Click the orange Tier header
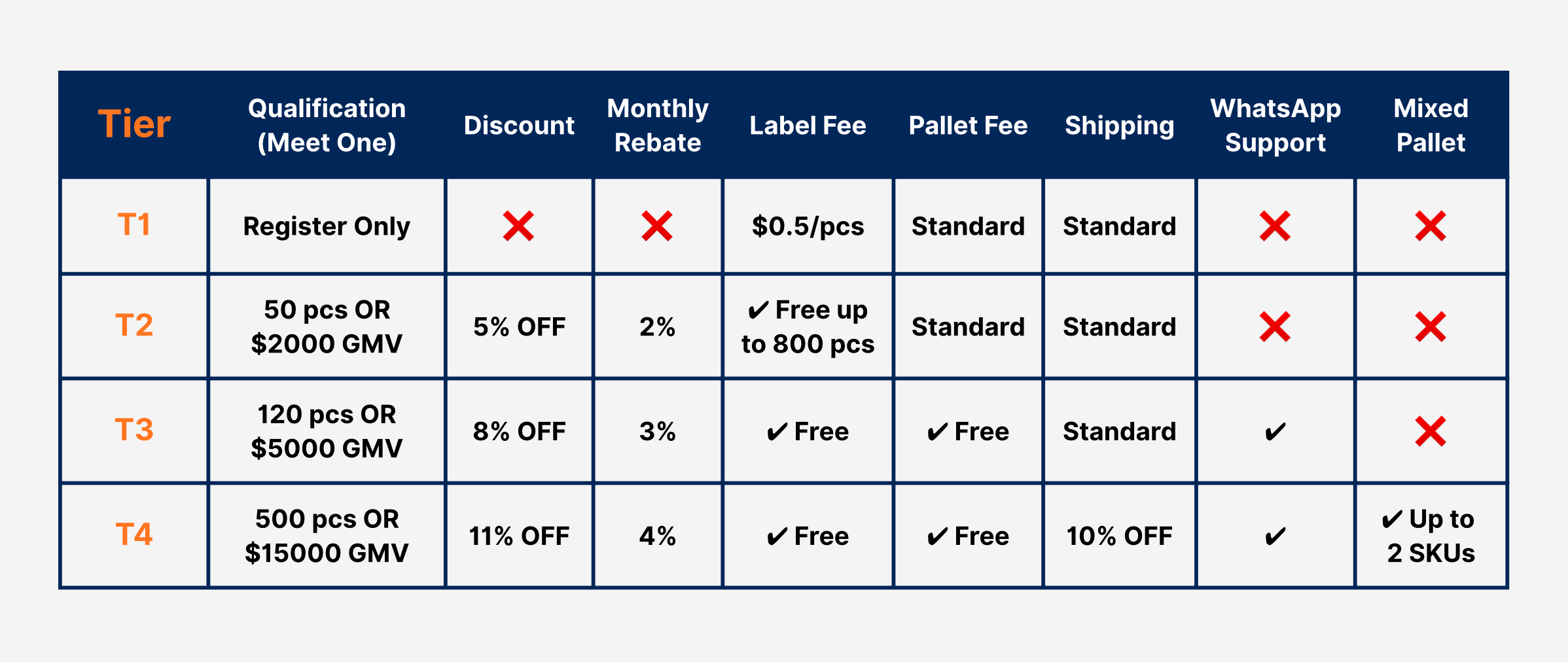The height and width of the screenshot is (662, 1568). 134,124
